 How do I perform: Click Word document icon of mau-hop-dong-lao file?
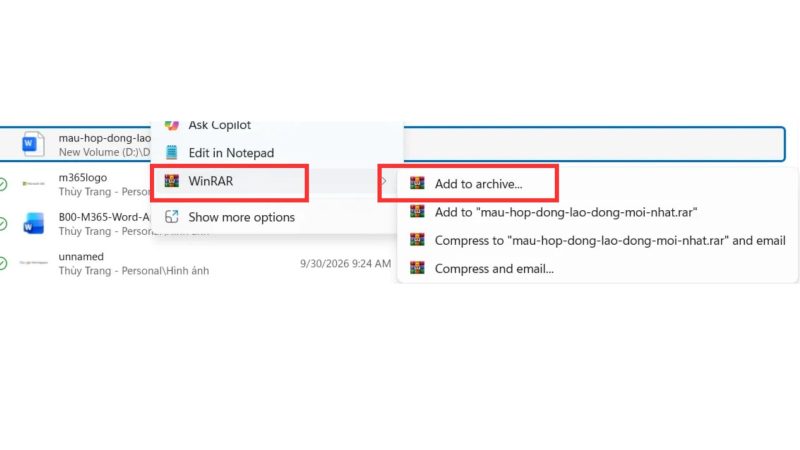pos(33,144)
